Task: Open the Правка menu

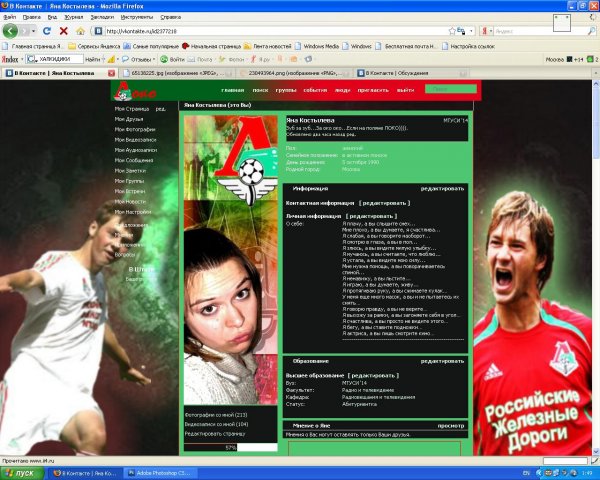Action: coord(31,17)
